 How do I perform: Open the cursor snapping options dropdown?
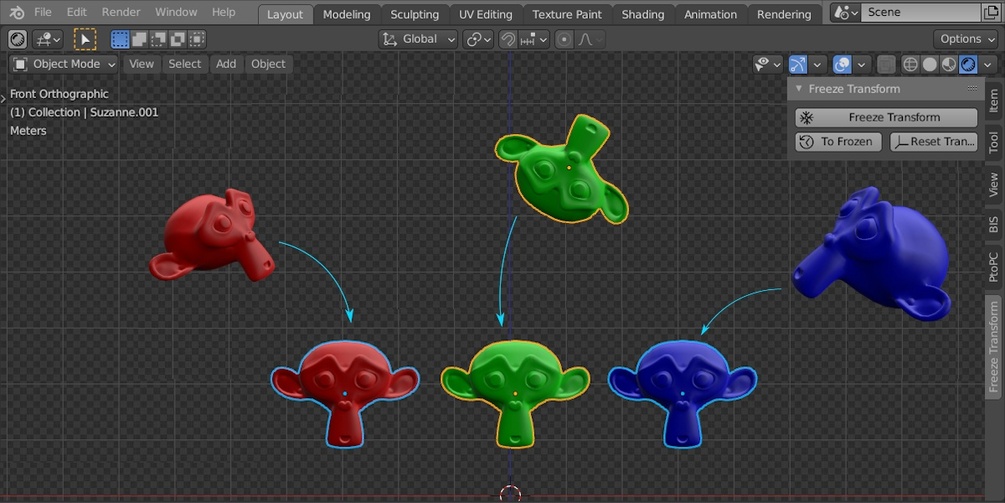(48, 39)
